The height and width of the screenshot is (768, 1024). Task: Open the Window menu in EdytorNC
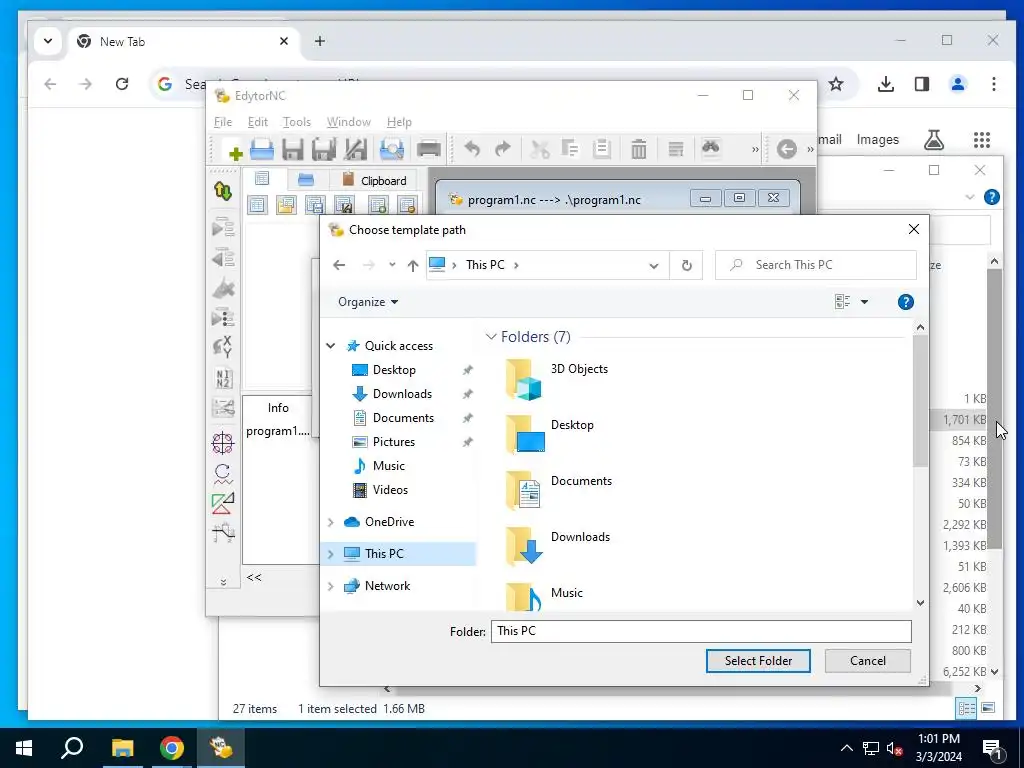tap(349, 122)
